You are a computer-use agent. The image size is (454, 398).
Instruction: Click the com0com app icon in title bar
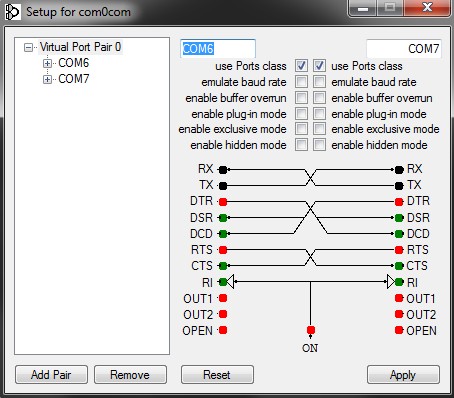[13, 12]
